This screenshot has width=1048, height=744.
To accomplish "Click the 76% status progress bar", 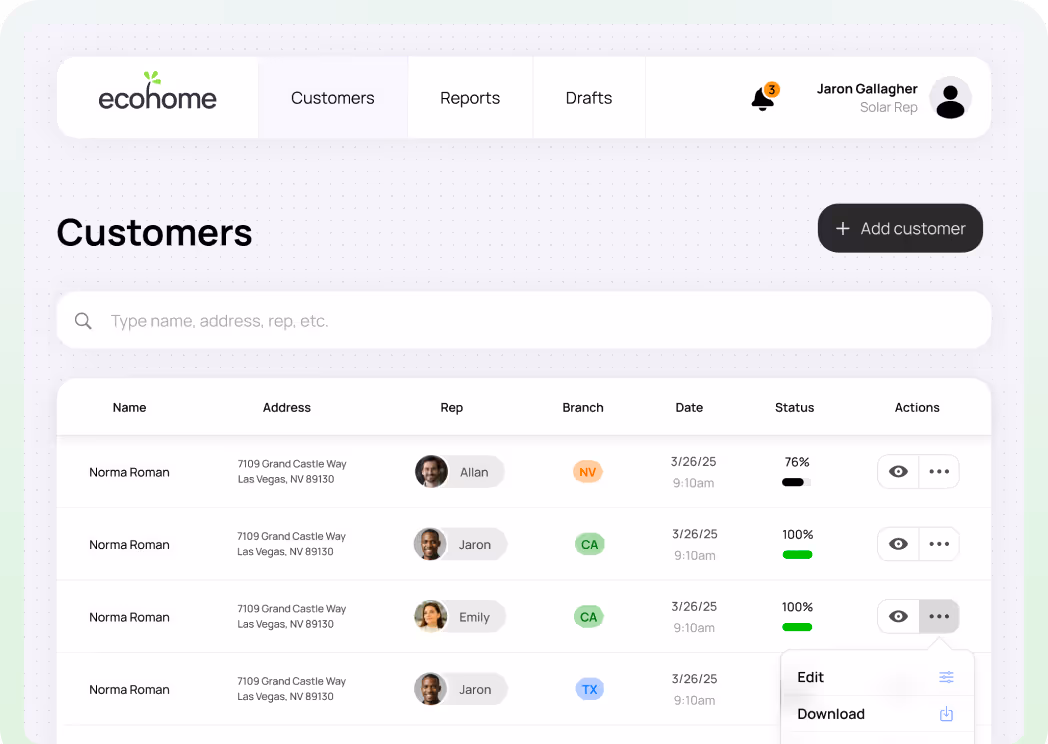I will (x=796, y=482).
